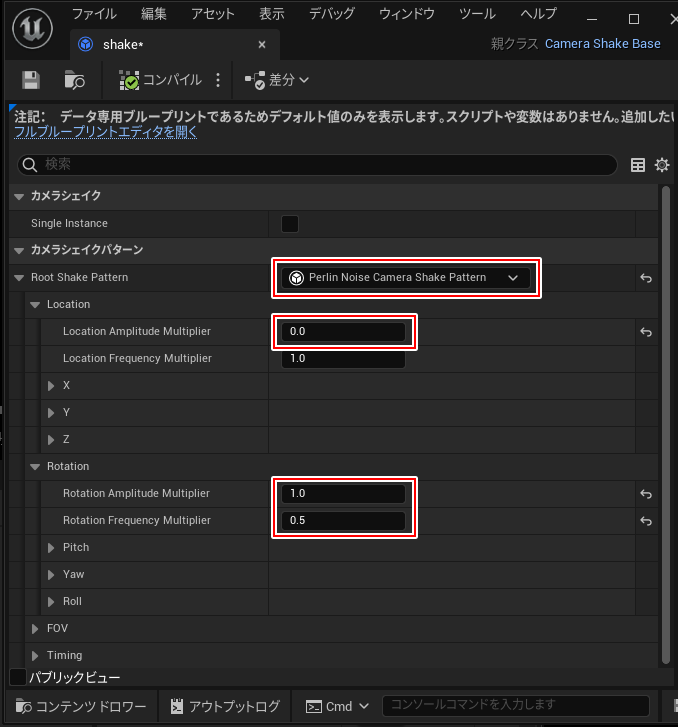Reset Location Amplitude Multiplier to default
Screen dimensions: 678x727
pyautogui.click(x=646, y=332)
